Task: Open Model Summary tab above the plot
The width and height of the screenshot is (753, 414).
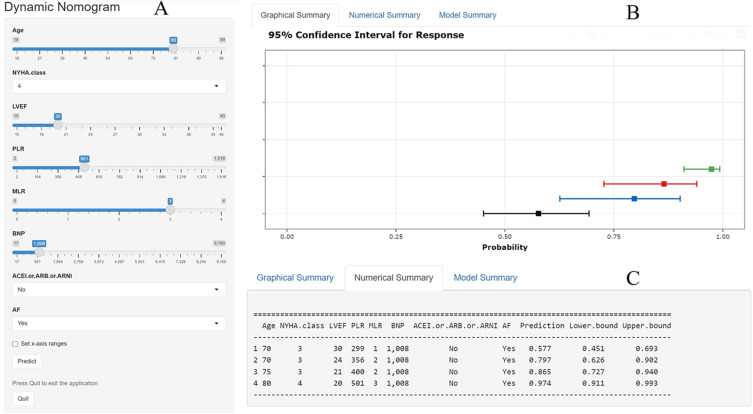Action: pos(467,15)
